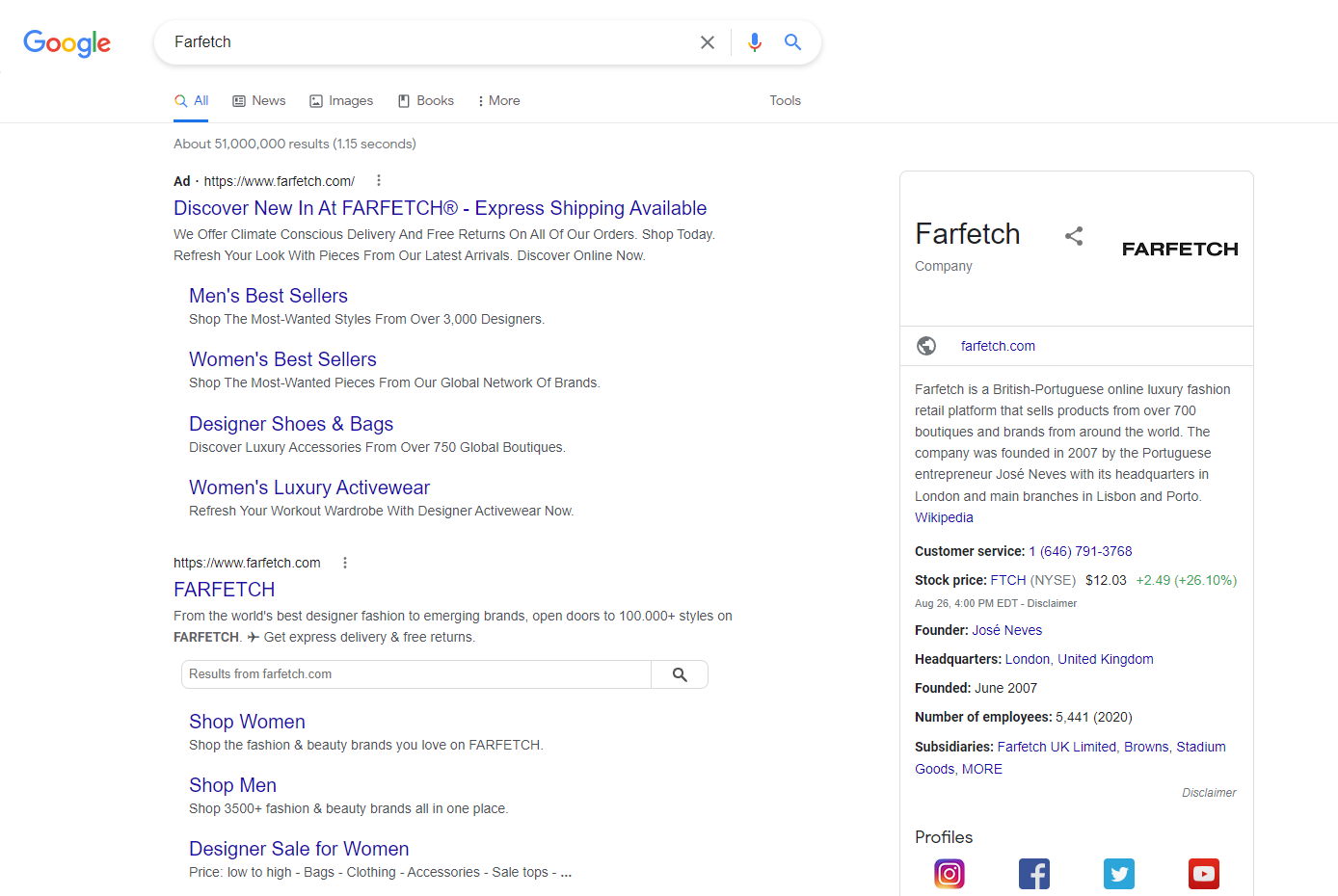Open the Wikipedia source link
Screen dimensions: 1338x896
pos(944,517)
